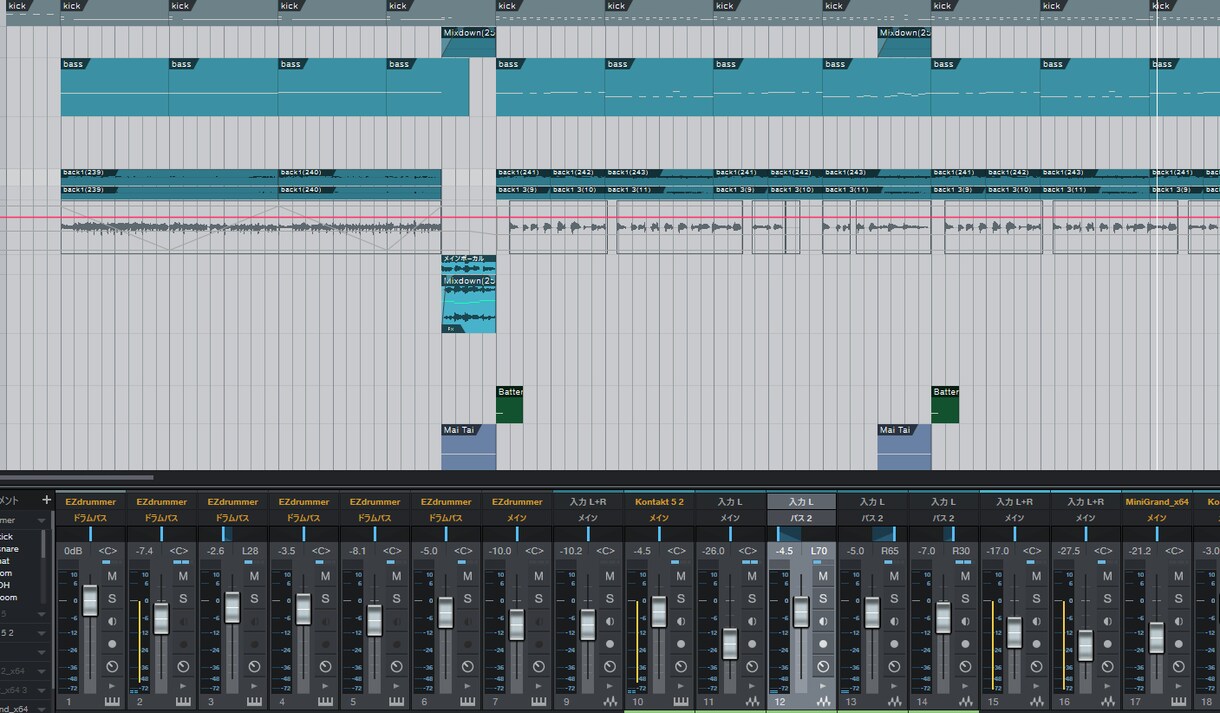Open audio channel editor on channel 12
1220x713 pixels.
[x=823, y=702]
